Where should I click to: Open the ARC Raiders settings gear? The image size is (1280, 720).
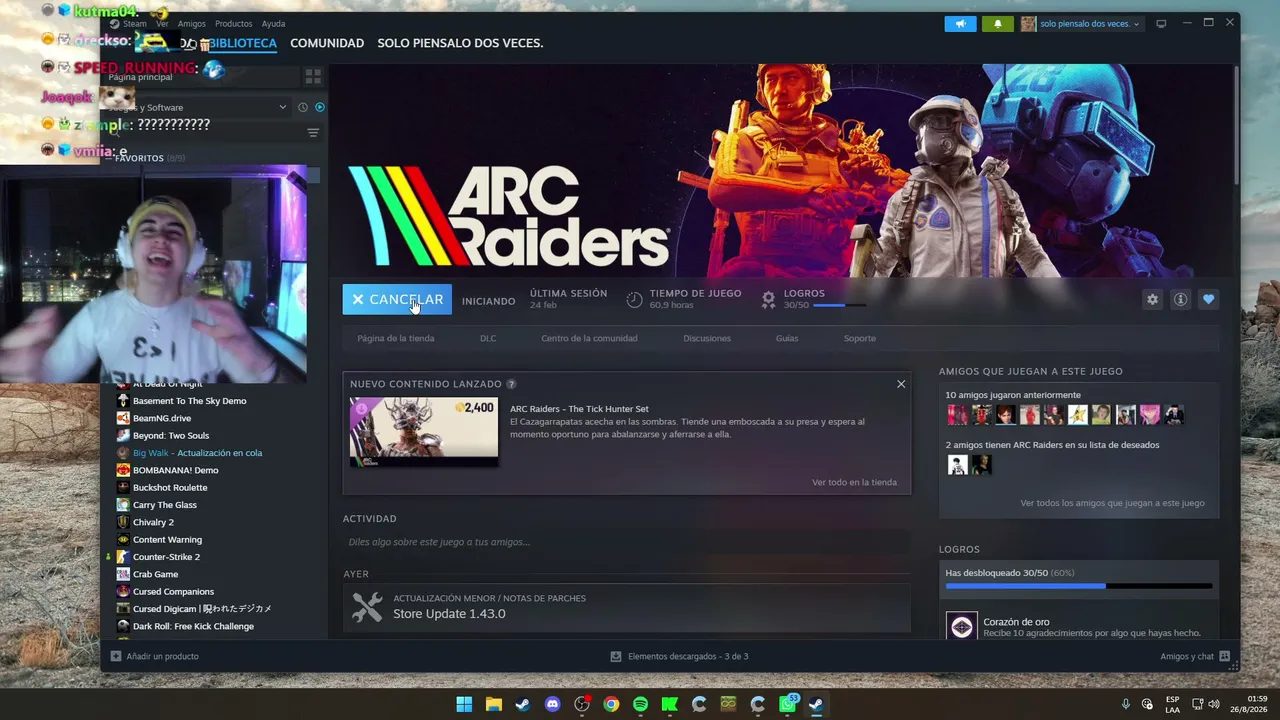tap(1153, 299)
